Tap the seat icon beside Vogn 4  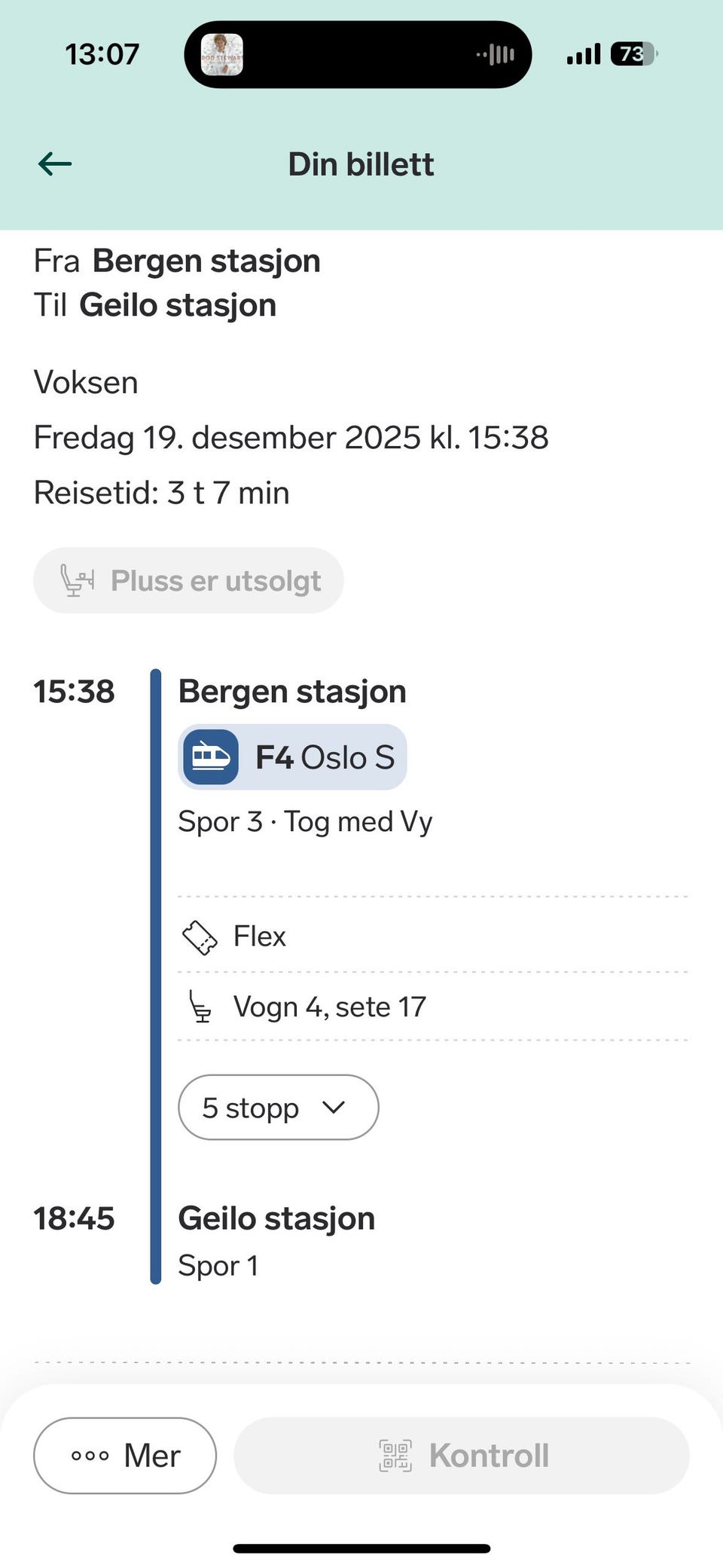tap(200, 1007)
